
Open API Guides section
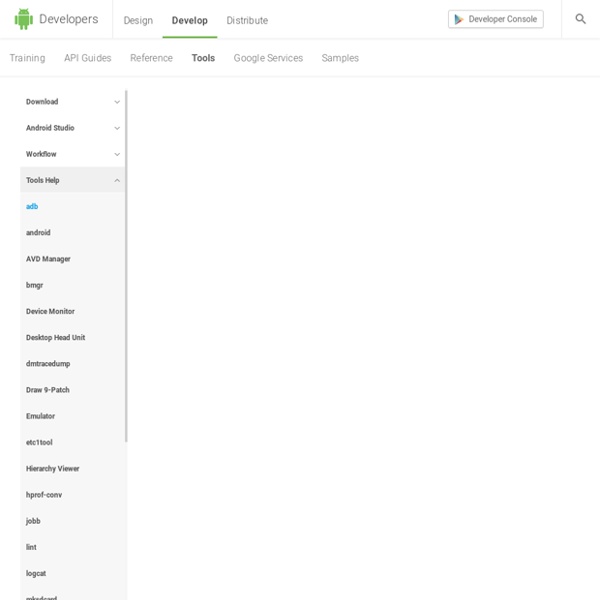click(88, 58)
